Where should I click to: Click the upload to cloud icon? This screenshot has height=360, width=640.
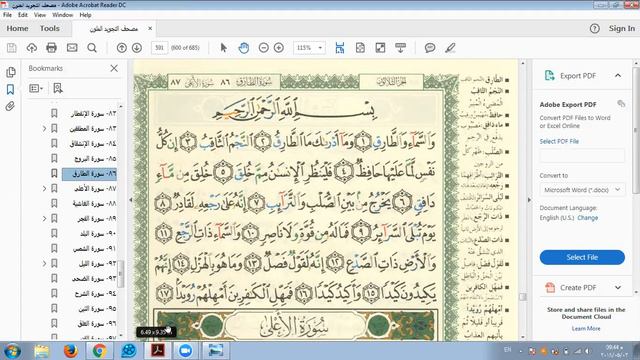(x=31, y=48)
